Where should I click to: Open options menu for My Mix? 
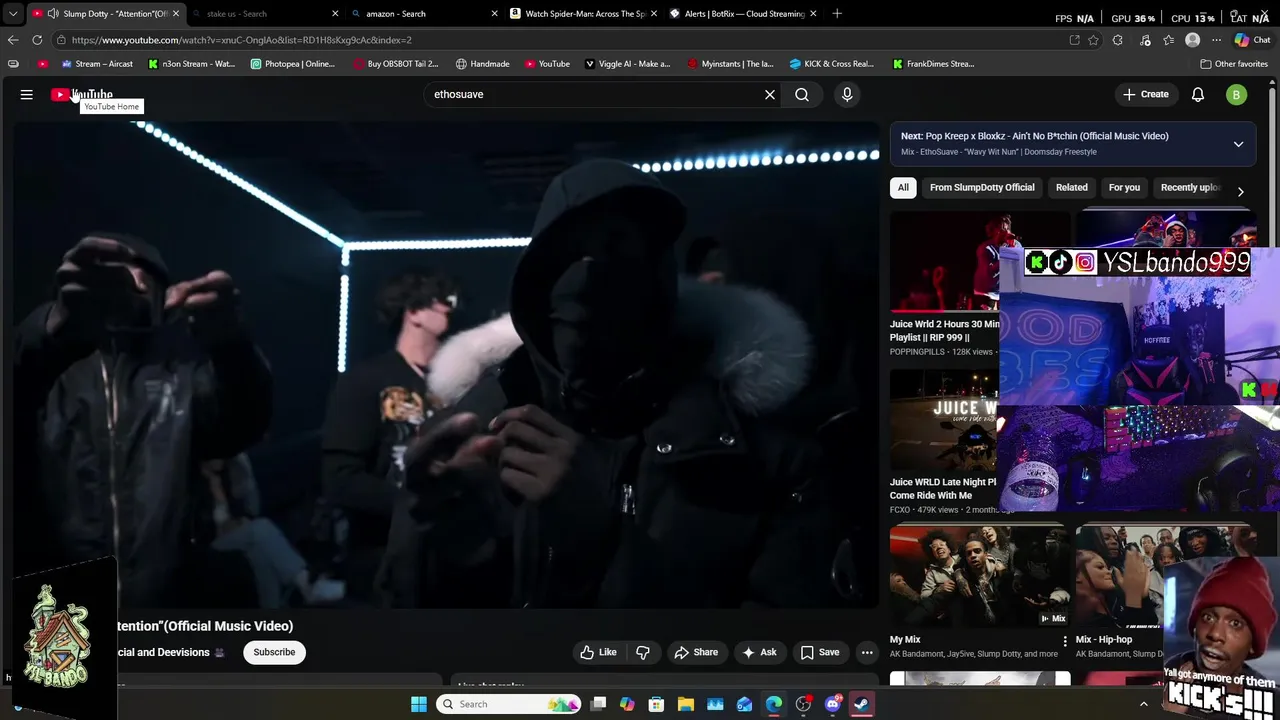(x=1064, y=641)
